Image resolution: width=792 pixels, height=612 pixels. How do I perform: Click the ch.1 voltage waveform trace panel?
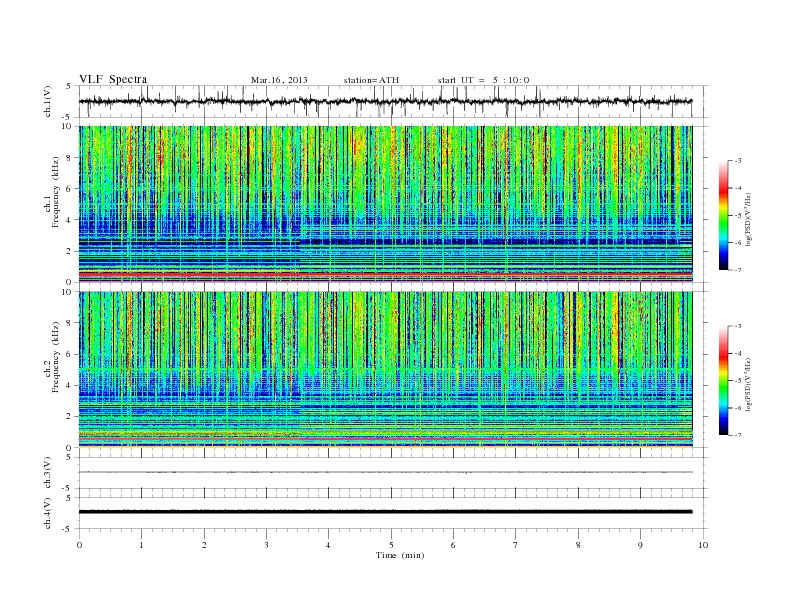(x=392, y=101)
